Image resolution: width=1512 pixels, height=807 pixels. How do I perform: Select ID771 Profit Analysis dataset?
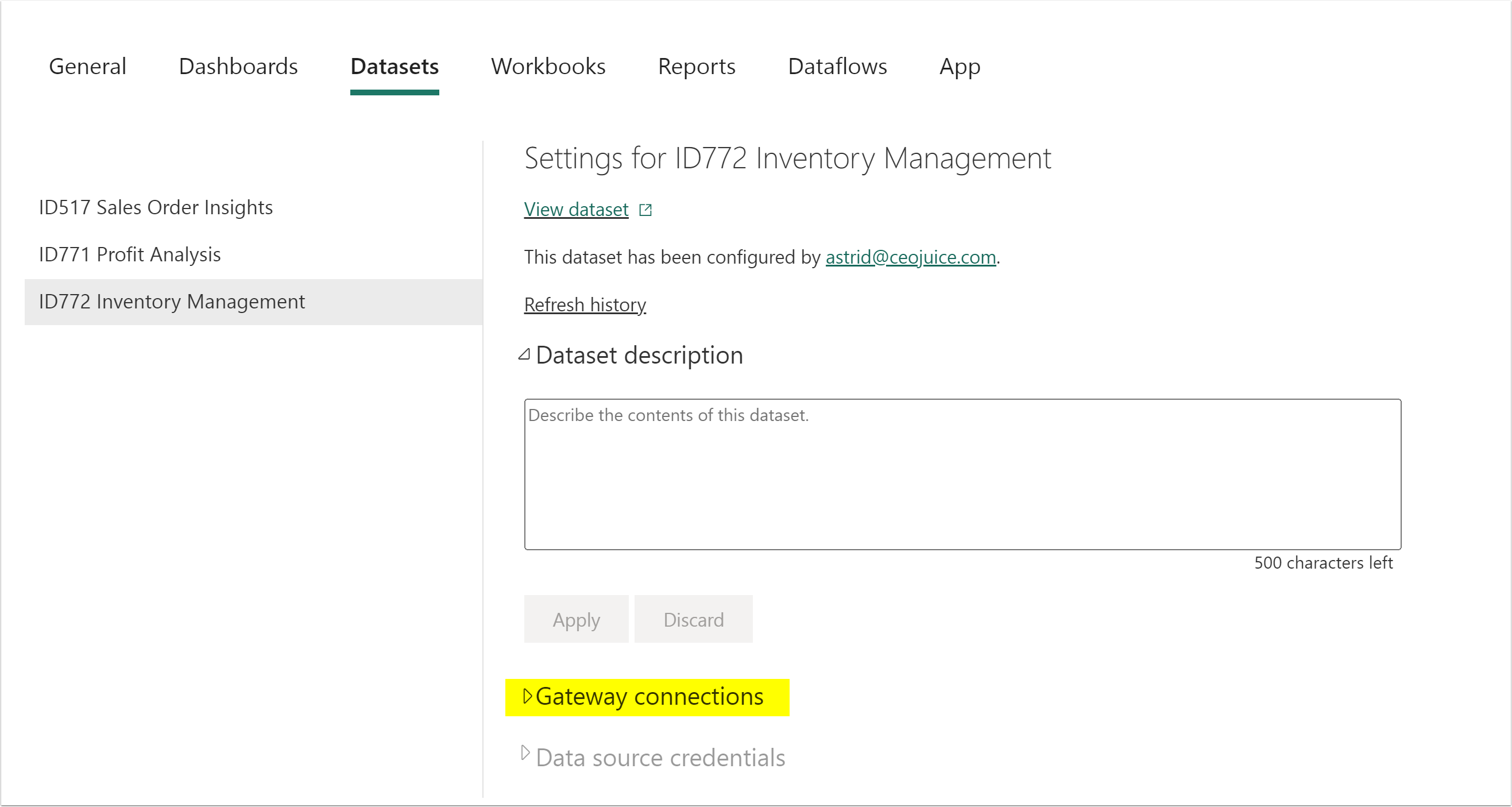coord(254,254)
